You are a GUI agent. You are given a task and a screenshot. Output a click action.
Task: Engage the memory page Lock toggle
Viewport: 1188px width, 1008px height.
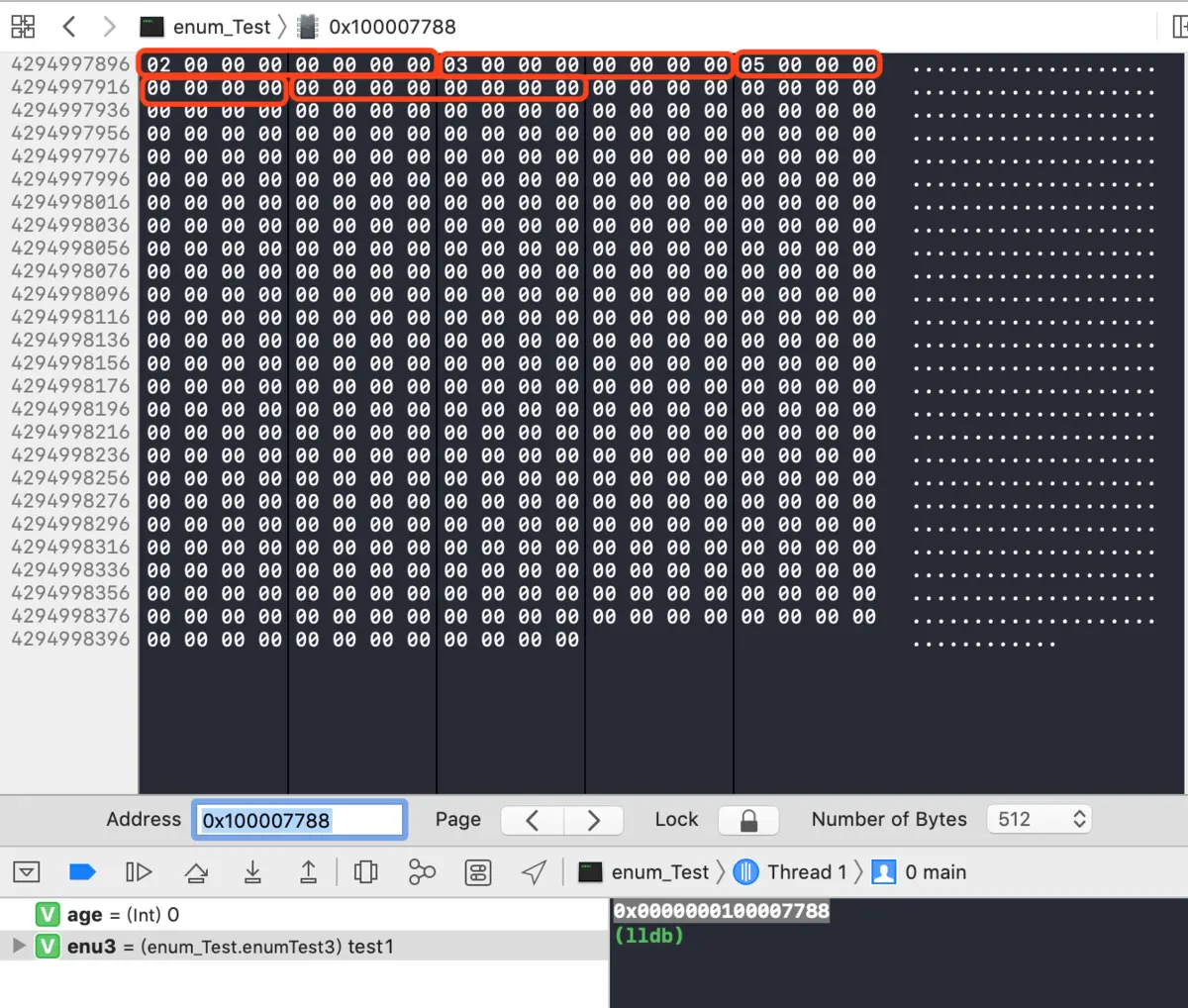tap(748, 819)
